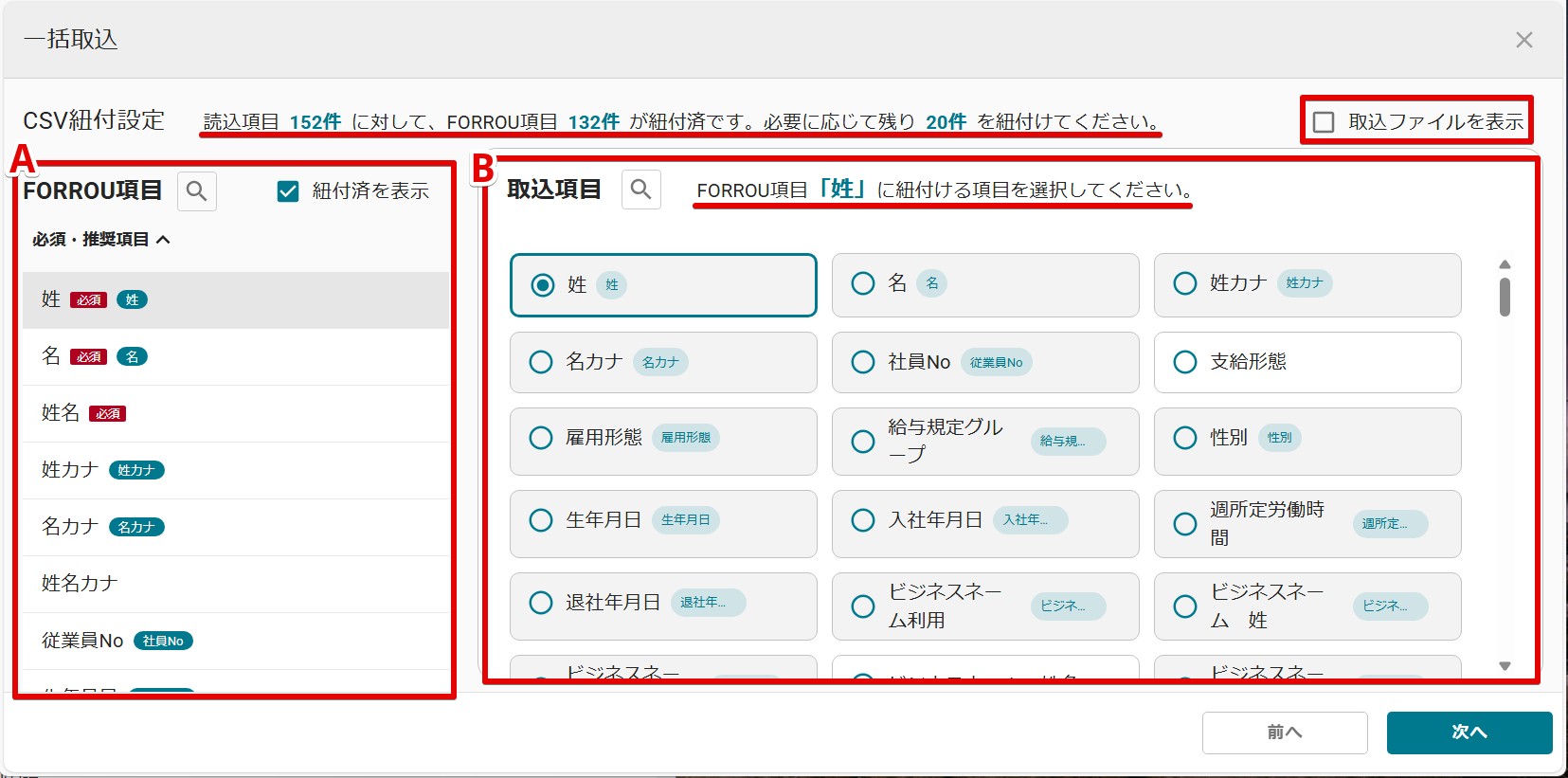The width and height of the screenshot is (1568, 778).
Task: Select 社員No import item
Action: [985, 362]
